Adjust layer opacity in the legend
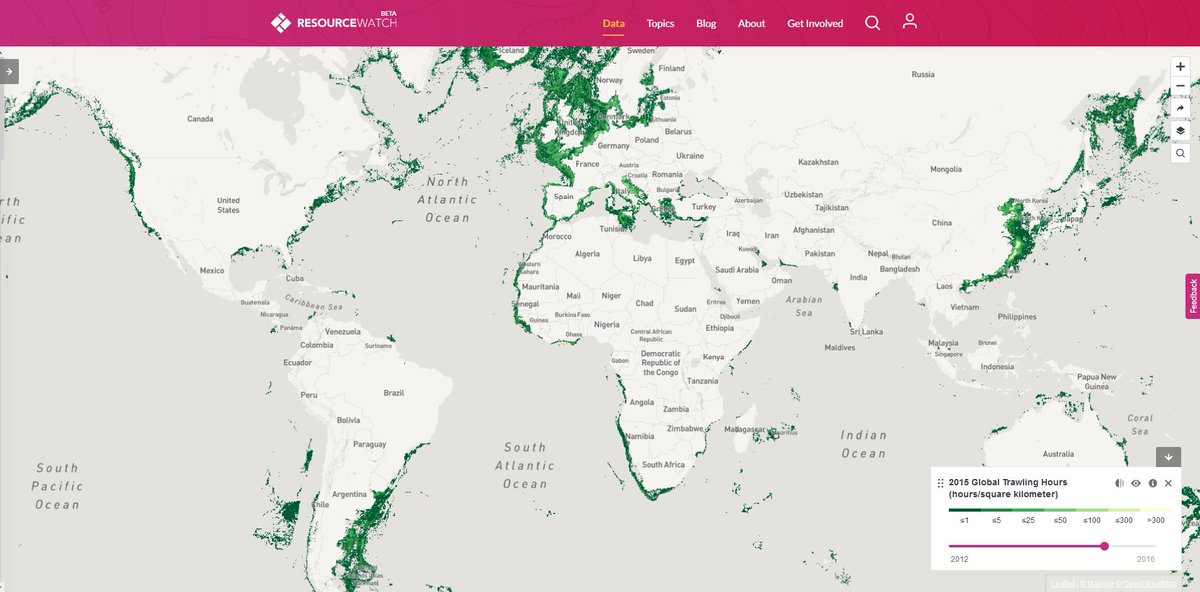 coord(1119,483)
